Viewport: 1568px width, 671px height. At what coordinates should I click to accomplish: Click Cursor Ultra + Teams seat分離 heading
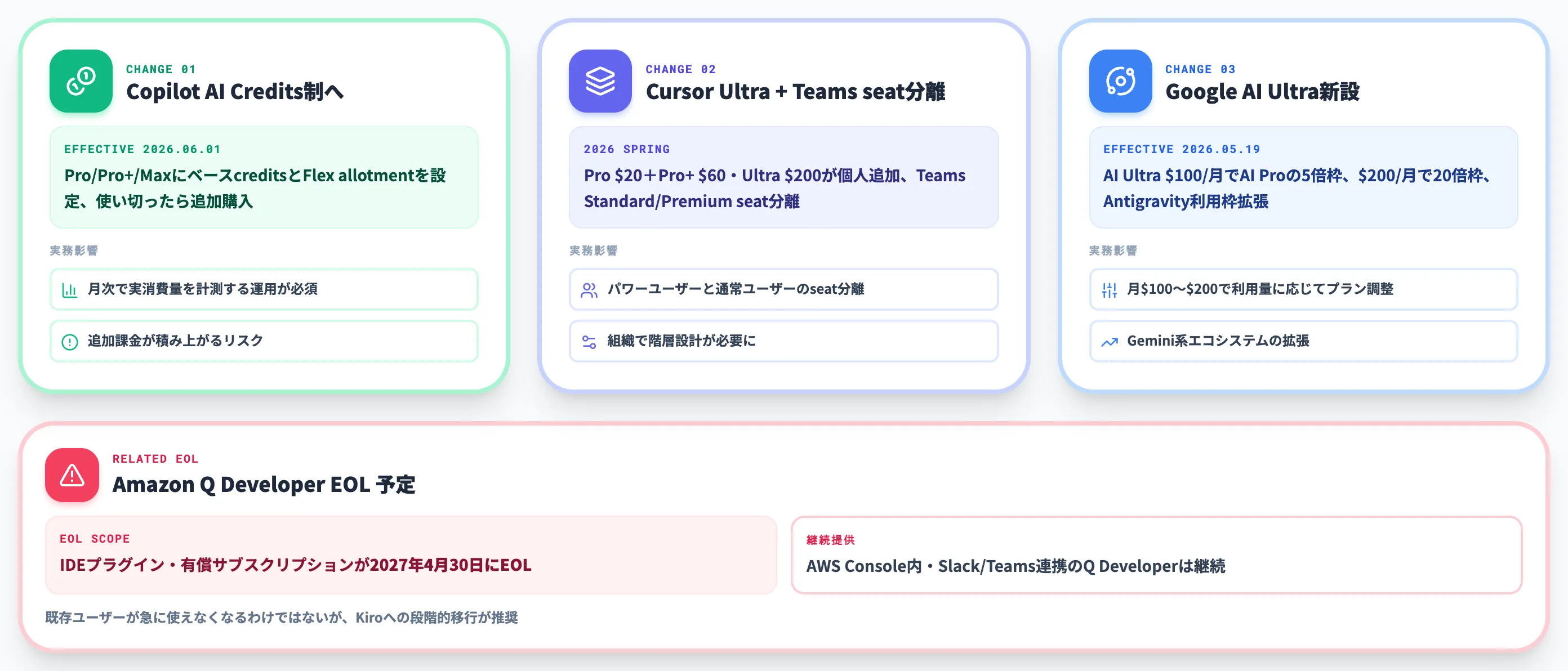pos(795,92)
